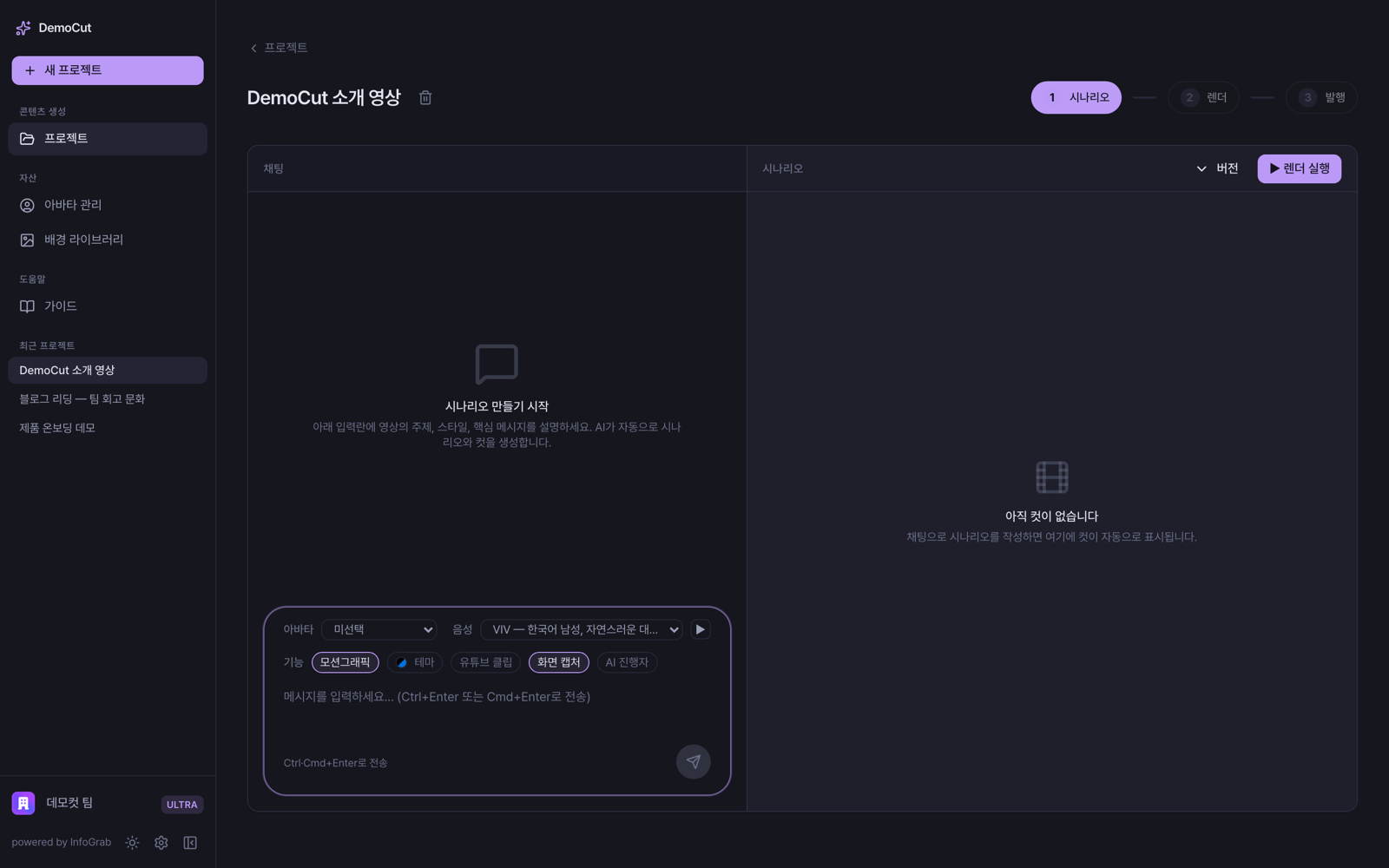Toggle the 테마 feature chip

[x=415, y=662]
